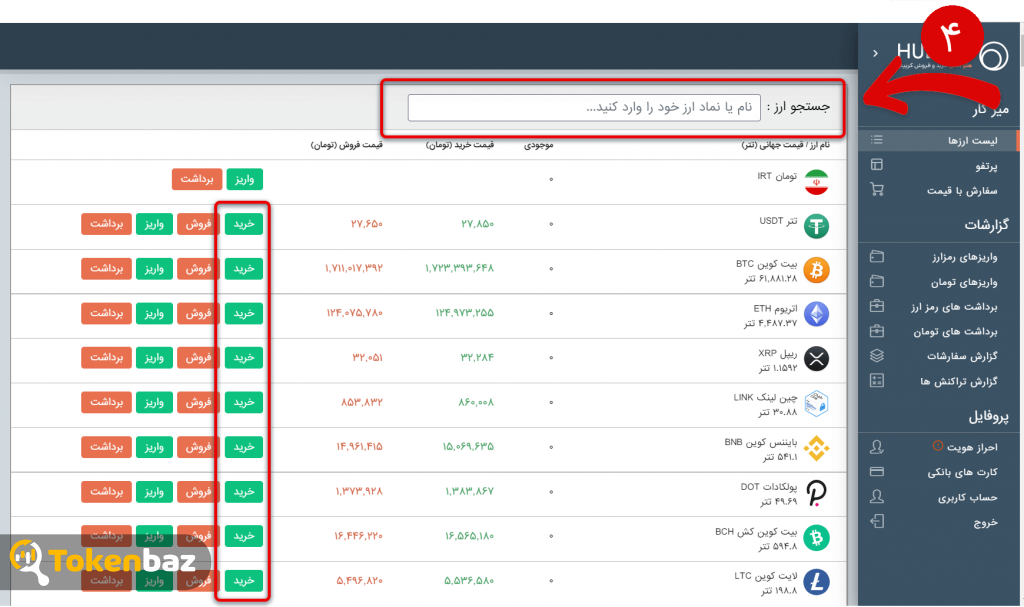Click فروش button for USDT
1024x607 pixels.
tap(198, 224)
